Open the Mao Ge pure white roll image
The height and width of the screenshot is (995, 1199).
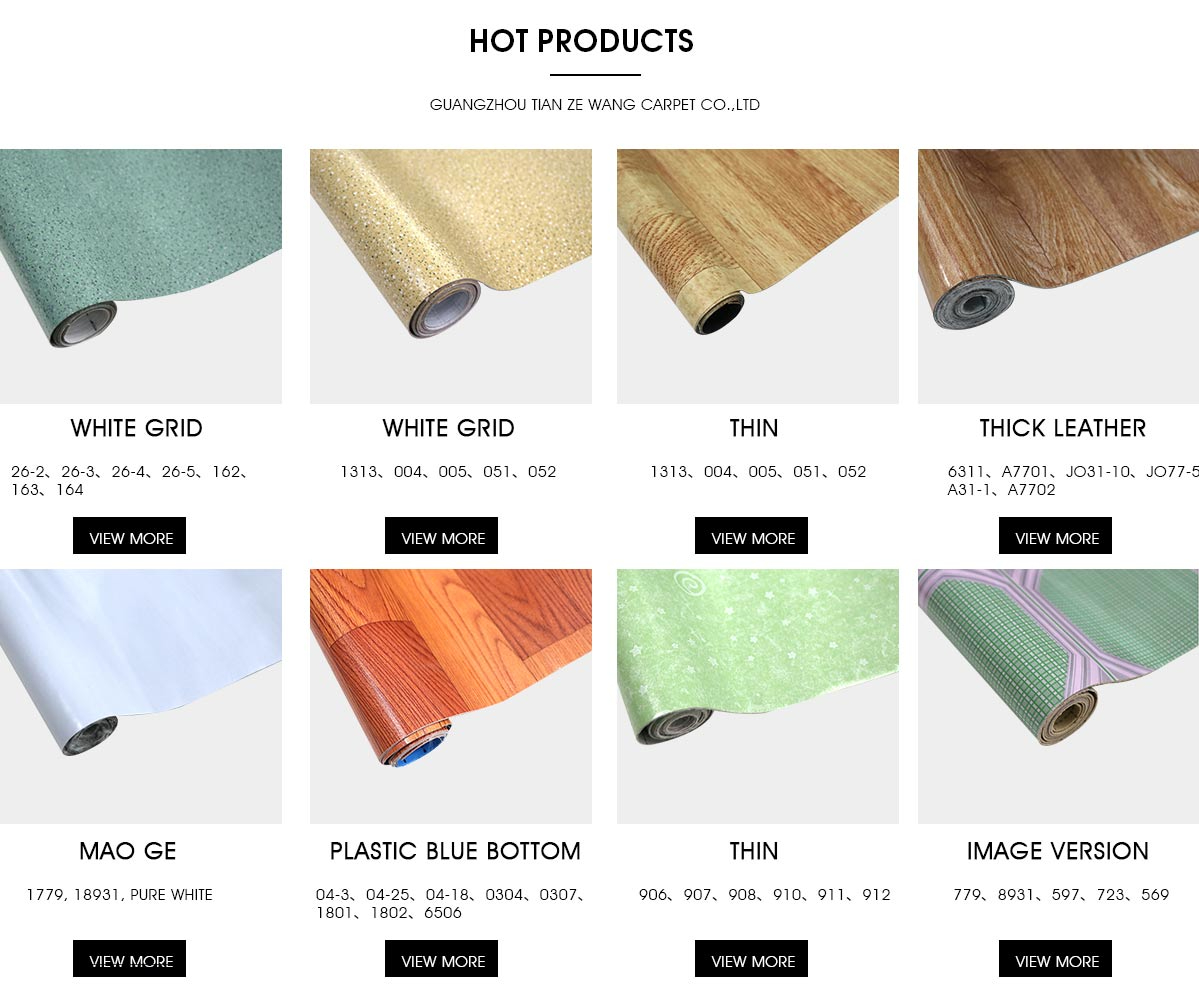[x=141, y=696]
